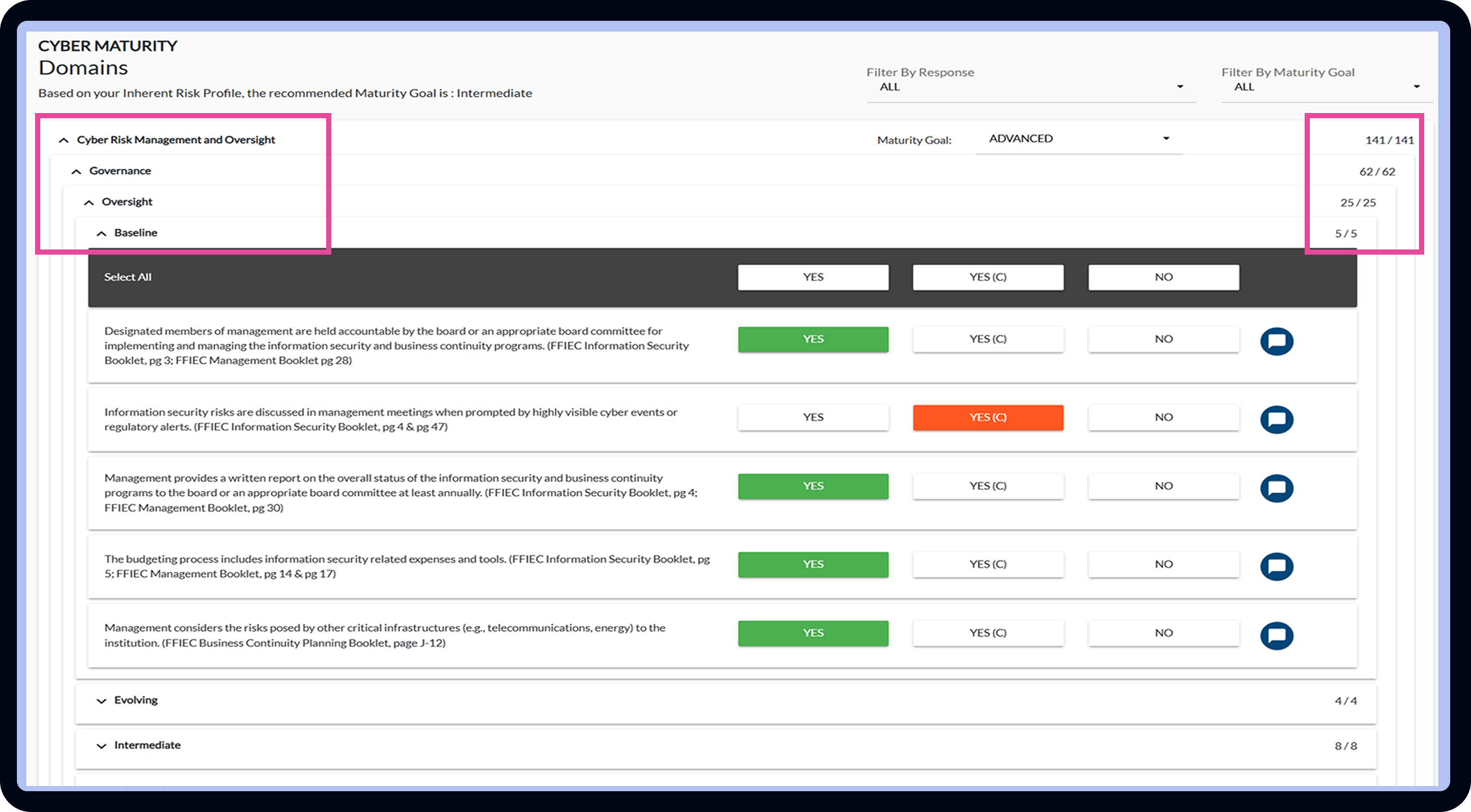This screenshot has width=1471, height=812.
Task: Collapse the Governance section chevron
Action: 76,171
